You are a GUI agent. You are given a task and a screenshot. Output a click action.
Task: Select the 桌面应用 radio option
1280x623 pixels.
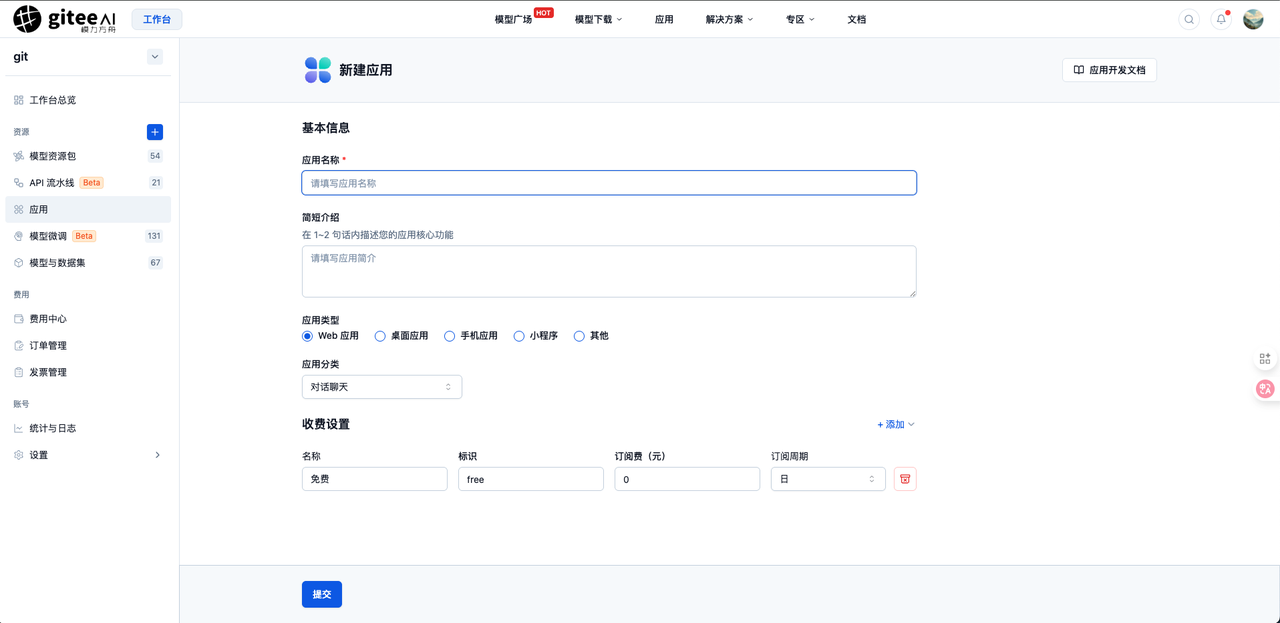402,336
